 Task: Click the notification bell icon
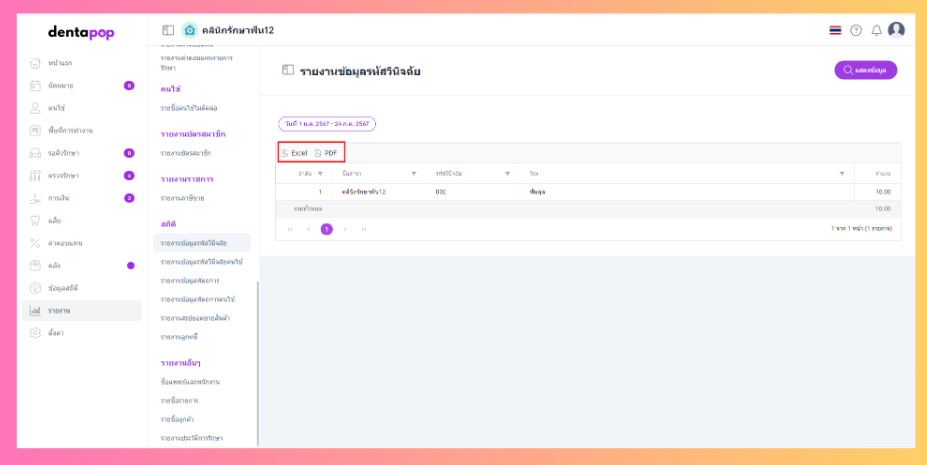(x=876, y=30)
